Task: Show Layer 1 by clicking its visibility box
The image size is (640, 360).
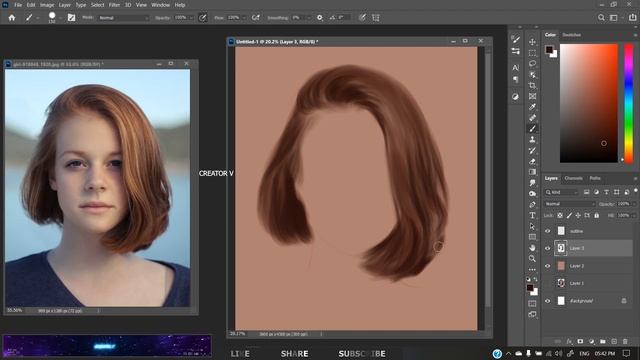Action: (x=548, y=283)
